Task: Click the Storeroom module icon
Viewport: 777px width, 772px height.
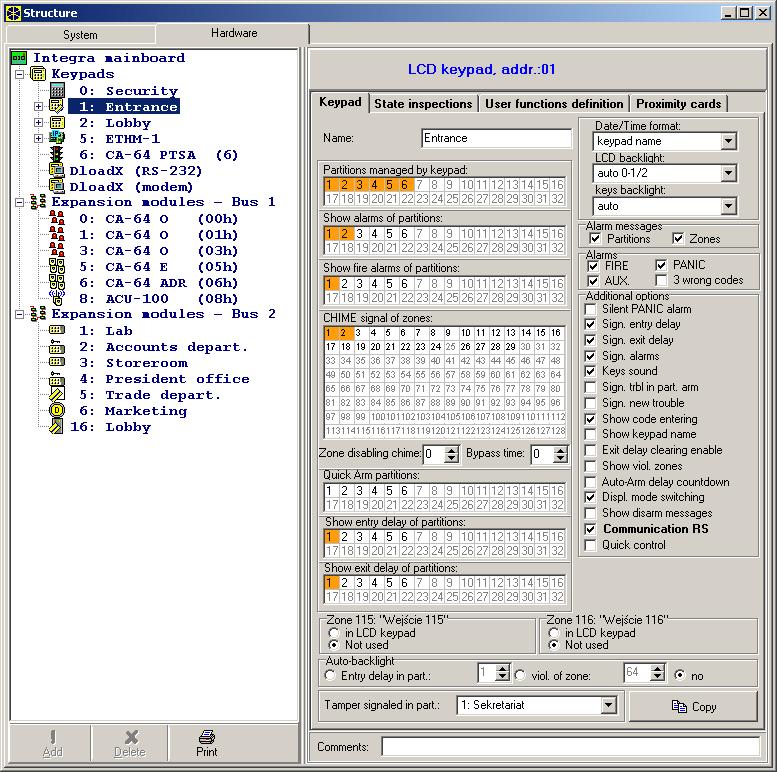Action: coord(57,362)
